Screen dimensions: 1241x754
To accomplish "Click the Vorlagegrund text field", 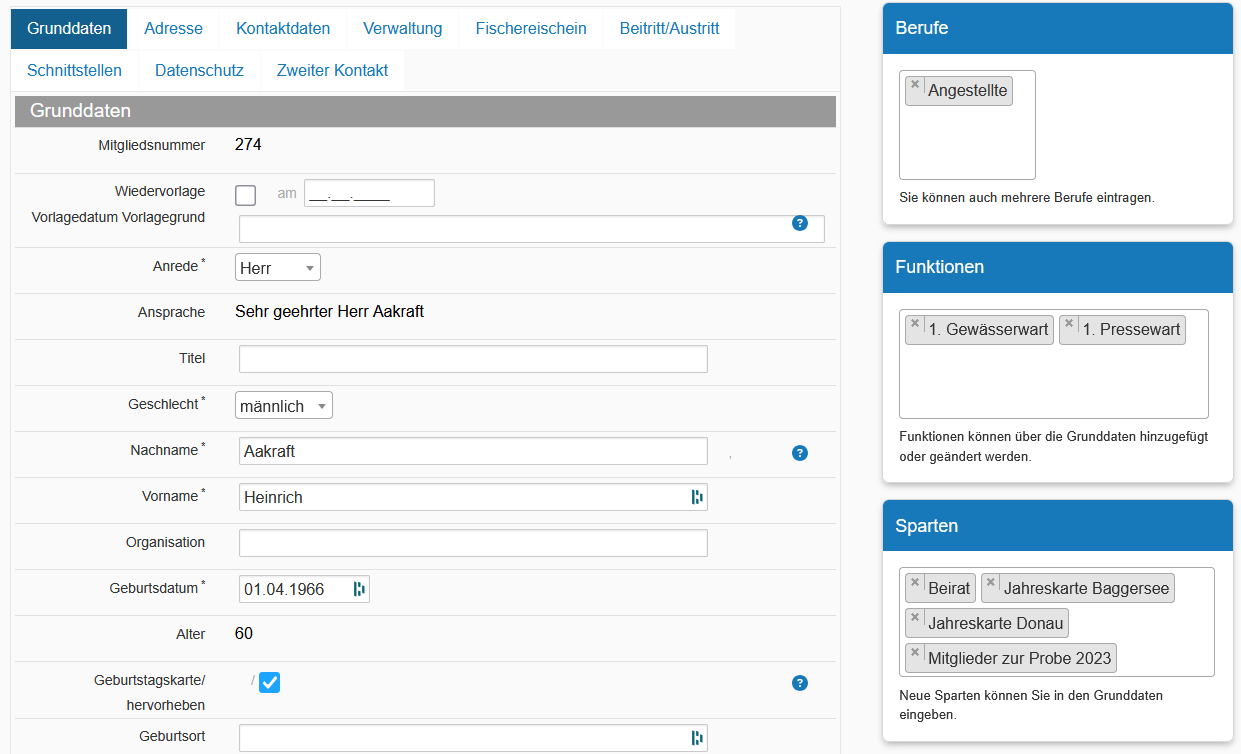I will pos(532,229).
